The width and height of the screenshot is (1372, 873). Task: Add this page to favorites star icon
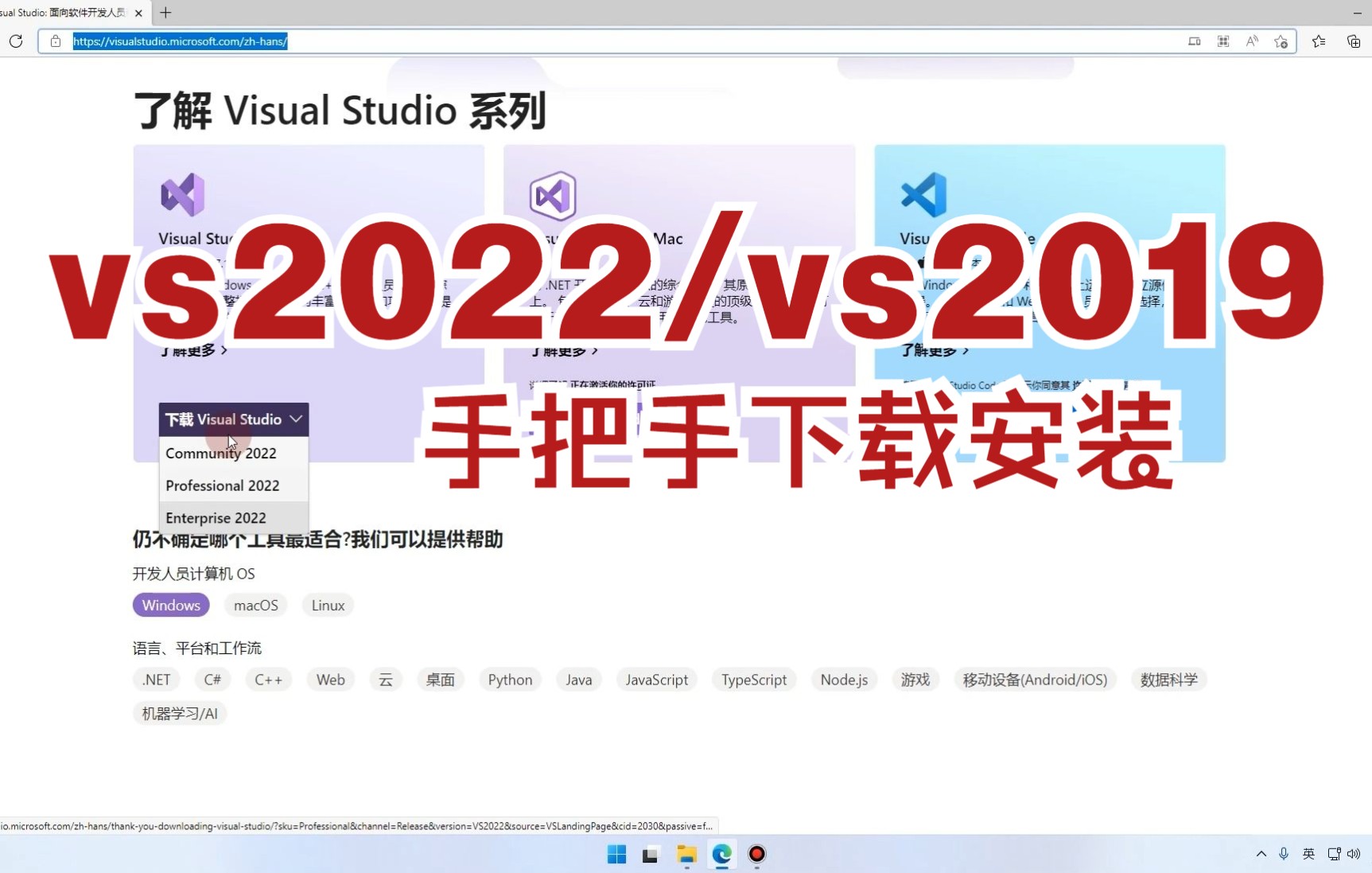1281,41
